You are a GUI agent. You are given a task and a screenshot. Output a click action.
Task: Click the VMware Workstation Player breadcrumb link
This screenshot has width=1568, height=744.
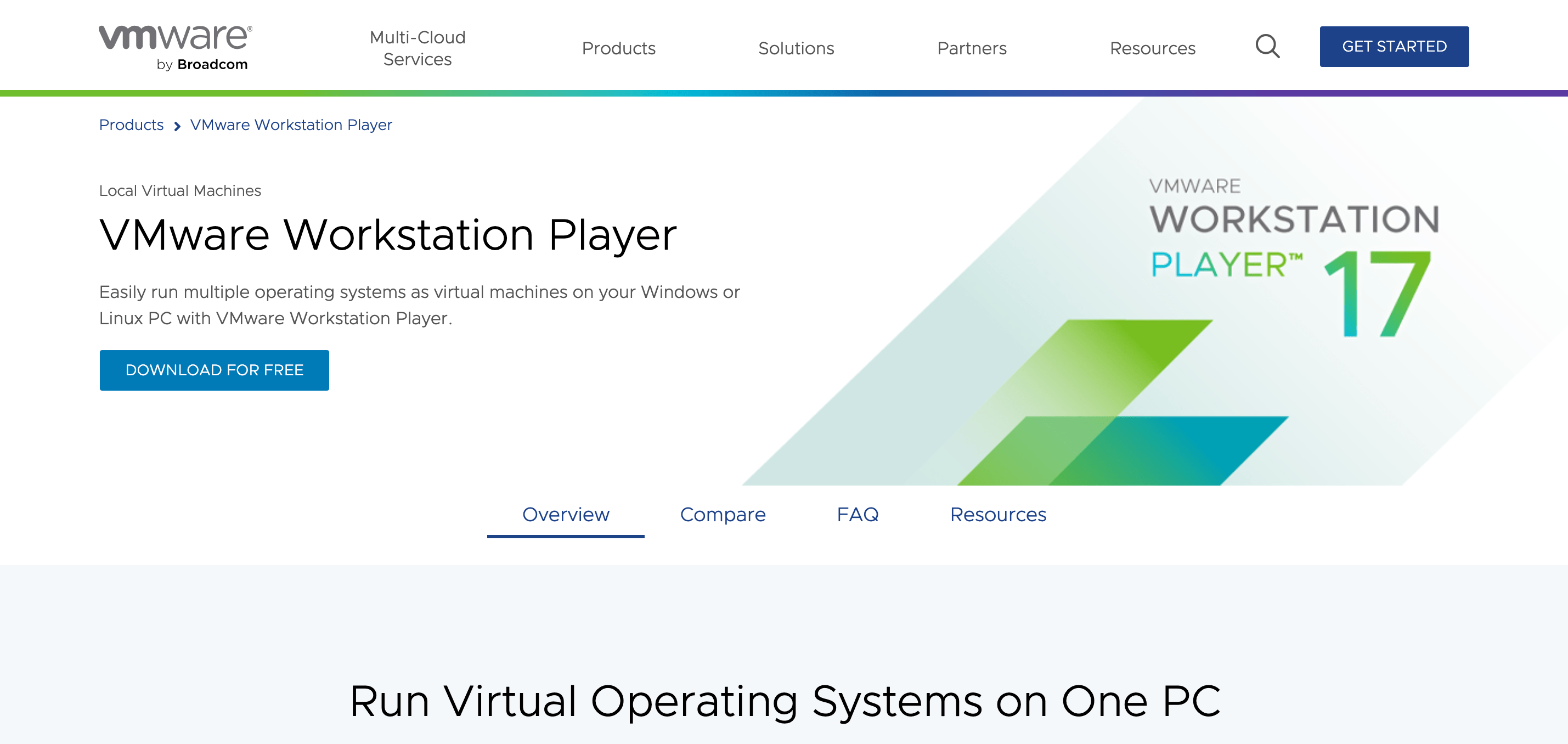[291, 125]
